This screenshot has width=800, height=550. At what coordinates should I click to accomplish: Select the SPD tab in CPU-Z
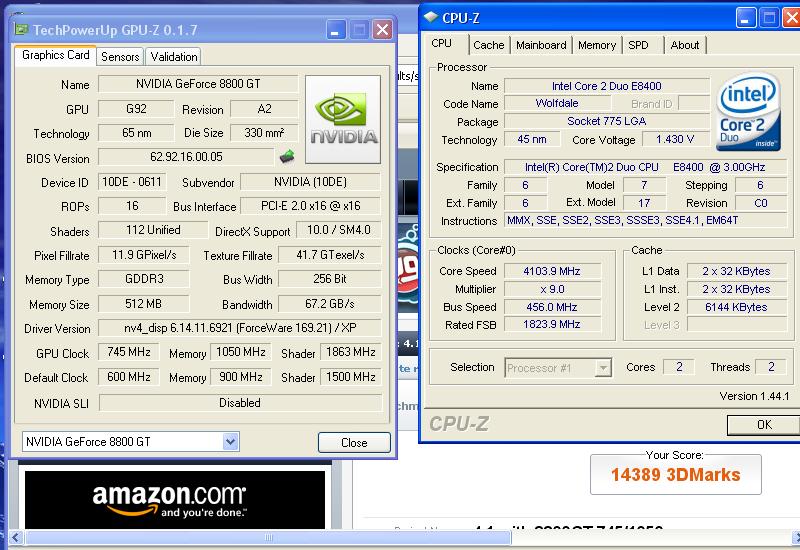coord(638,45)
